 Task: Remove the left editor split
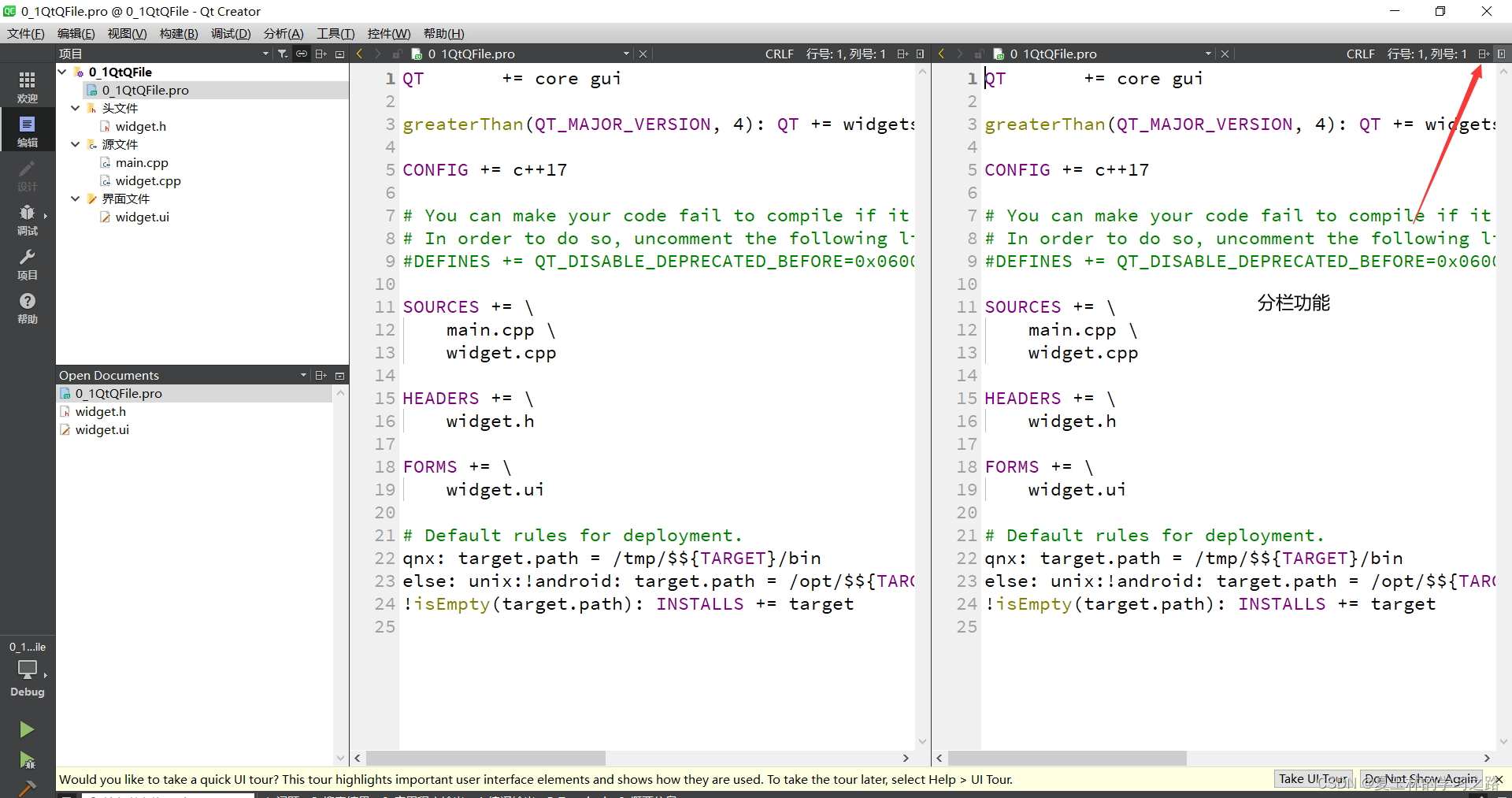(x=921, y=54)
